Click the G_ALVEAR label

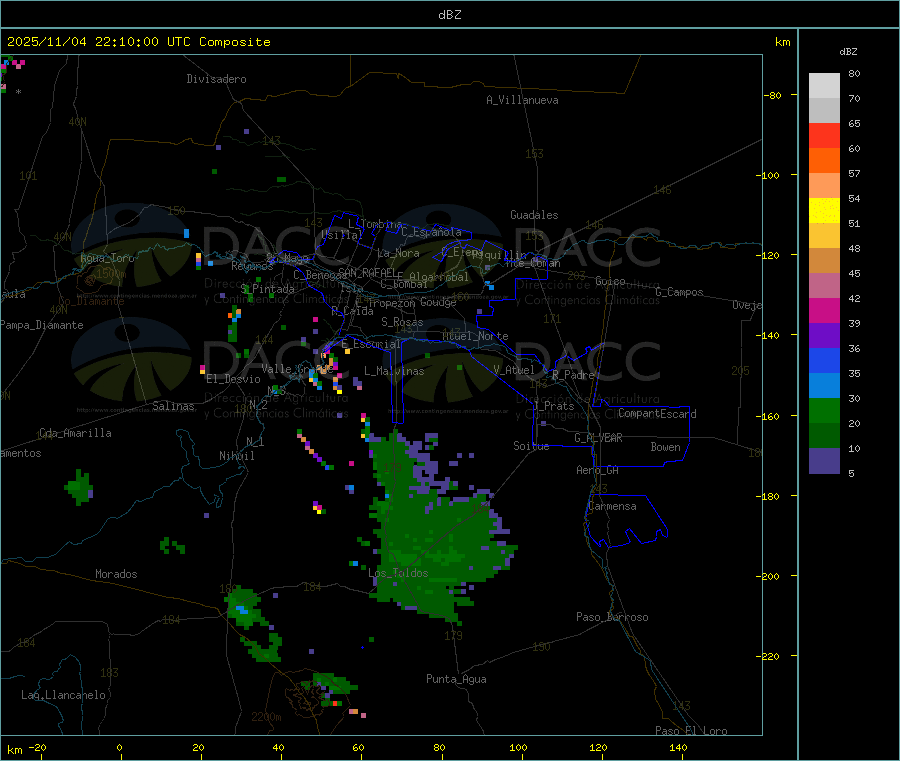click(598, 438)
